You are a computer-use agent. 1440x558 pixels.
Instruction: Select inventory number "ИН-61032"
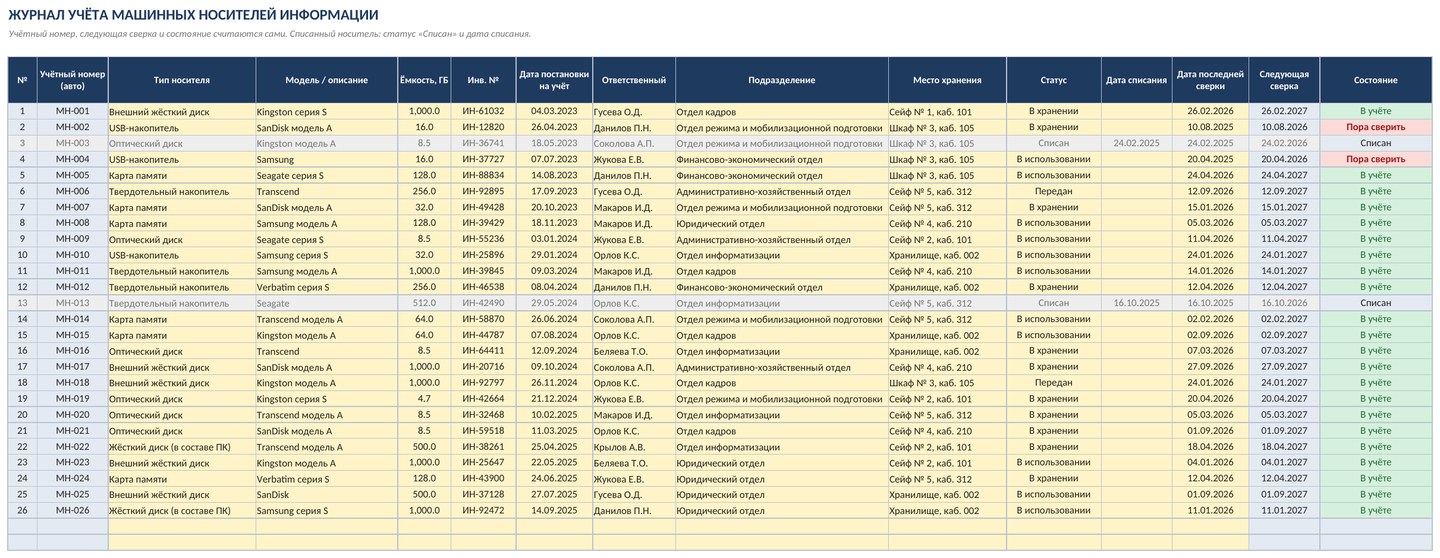(484, 111)
